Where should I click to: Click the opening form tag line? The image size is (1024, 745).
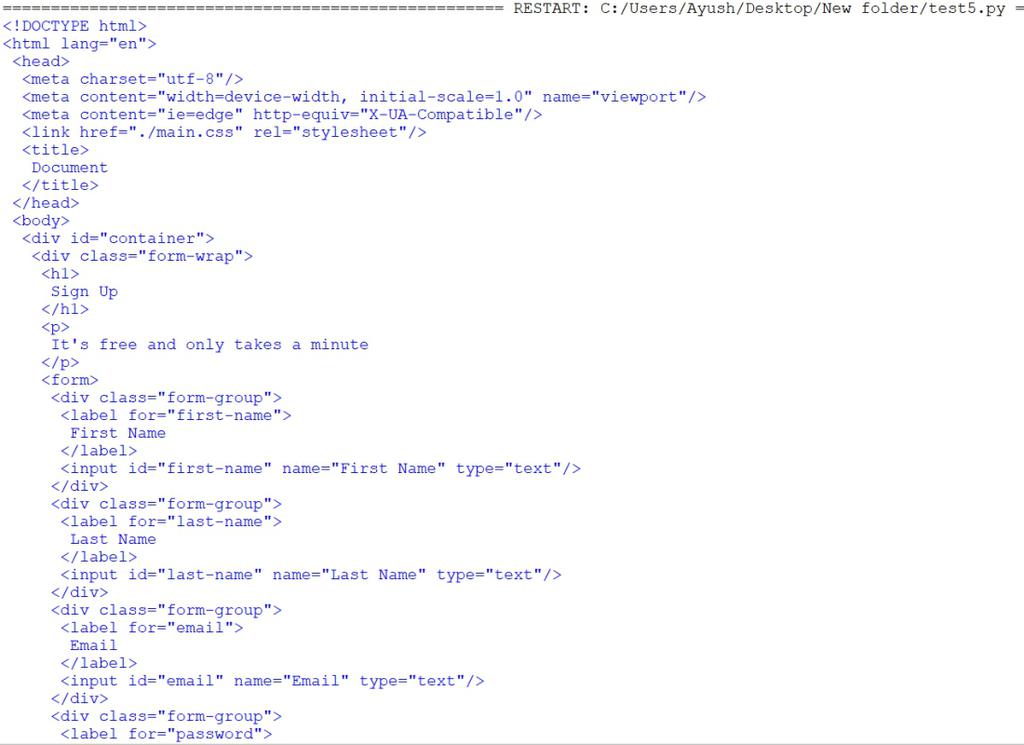pyautogui.click(x=70, y=380)
